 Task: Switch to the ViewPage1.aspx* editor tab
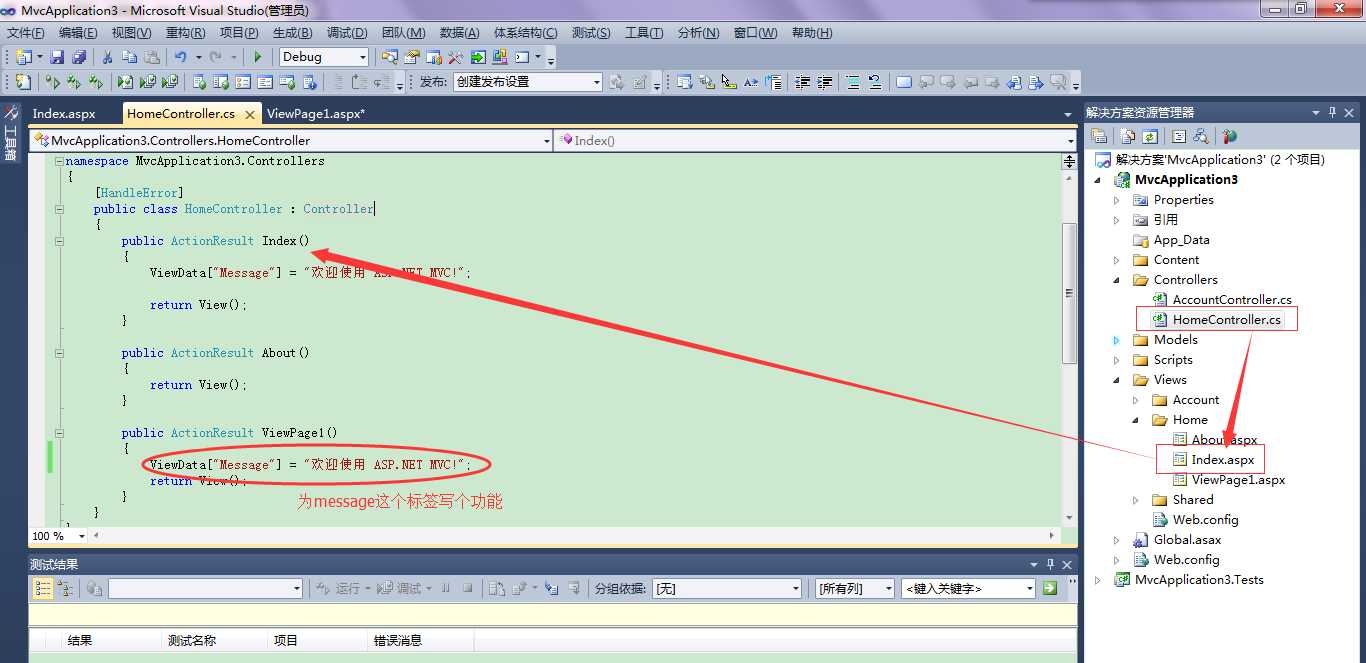316,114
